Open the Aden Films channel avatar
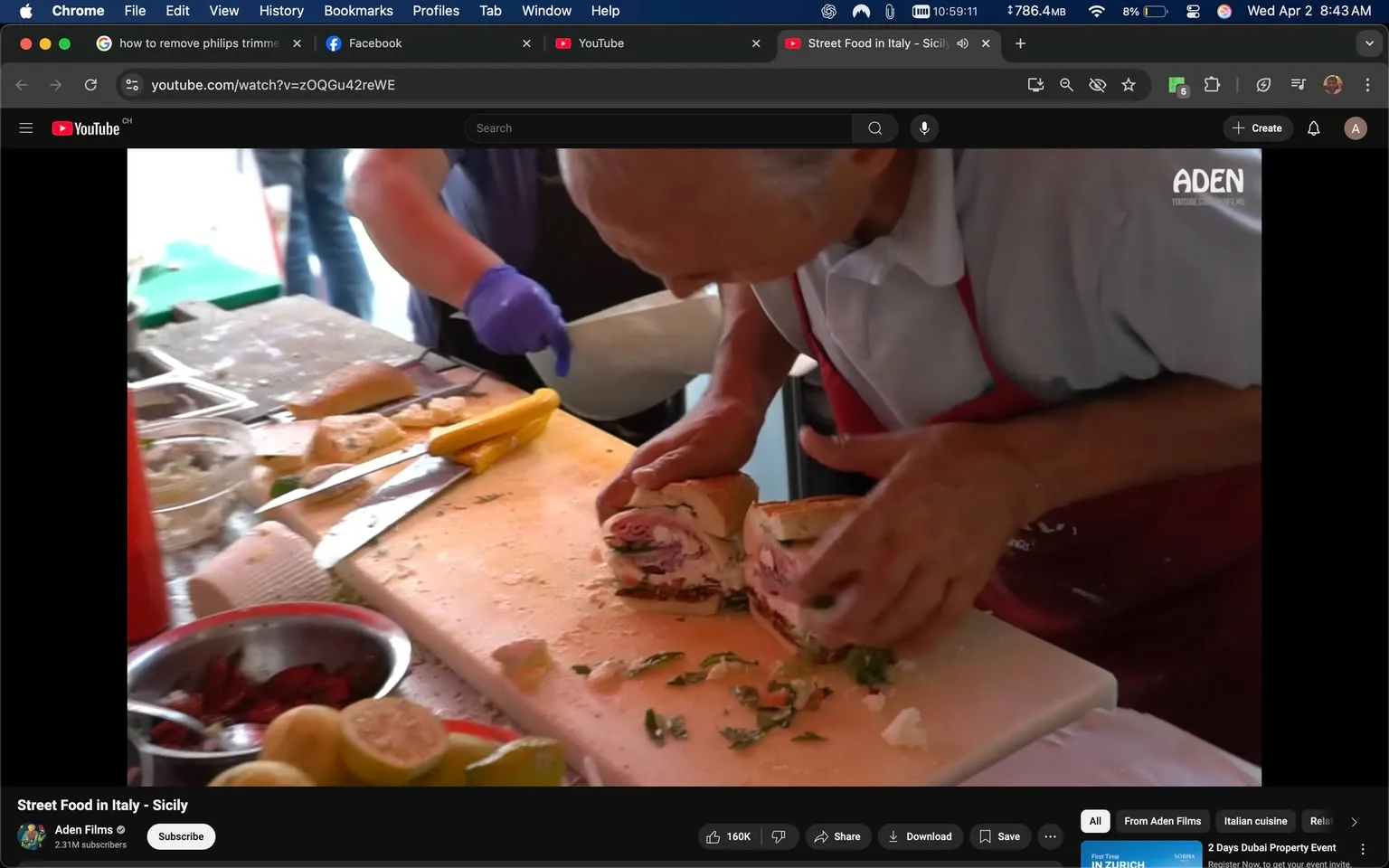The height and width of the screenshot is (868, 1389). pyautogui.click(x=31, y=836)
